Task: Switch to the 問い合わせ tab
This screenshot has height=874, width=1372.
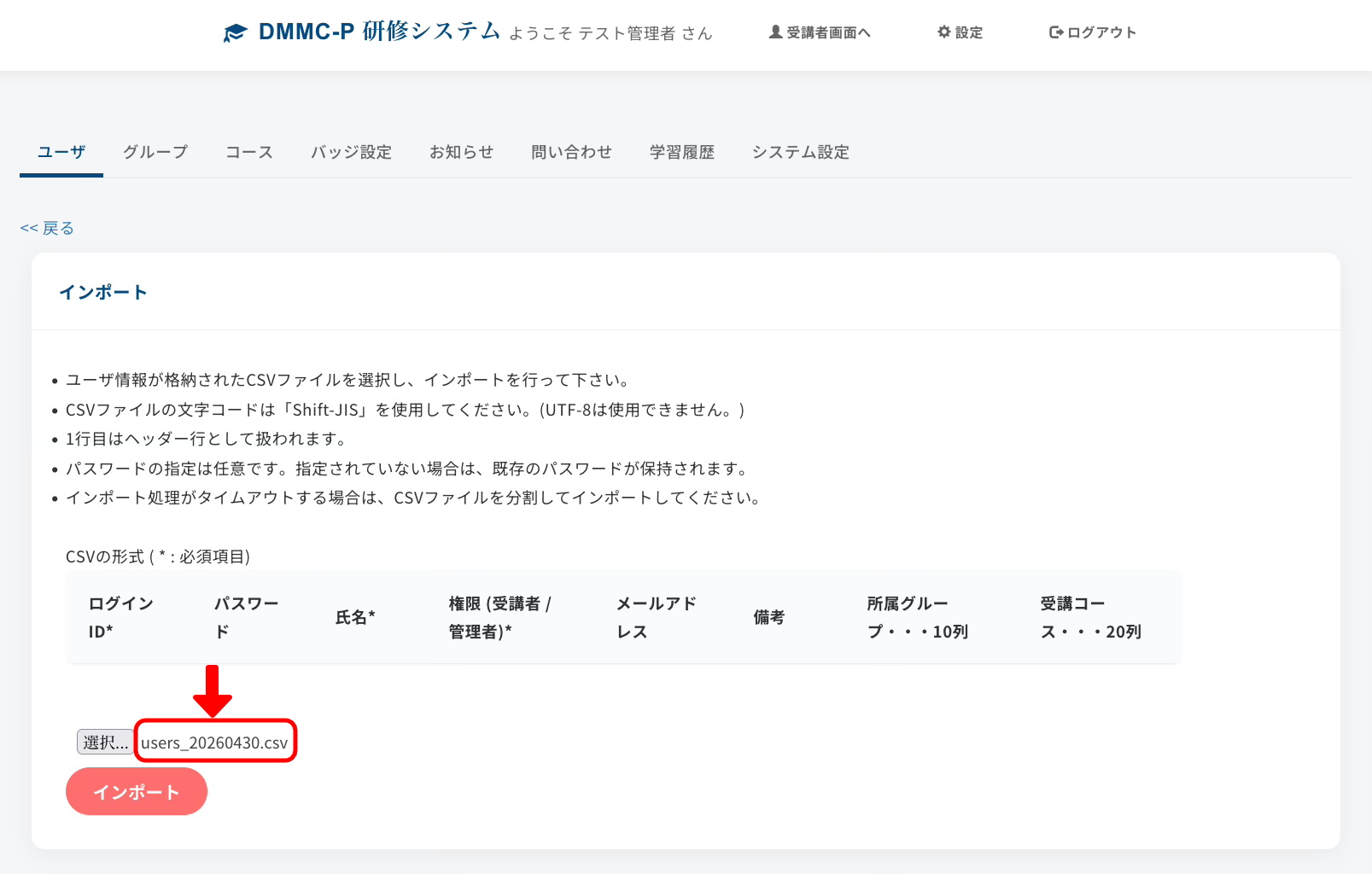Action: pos(571,152)
